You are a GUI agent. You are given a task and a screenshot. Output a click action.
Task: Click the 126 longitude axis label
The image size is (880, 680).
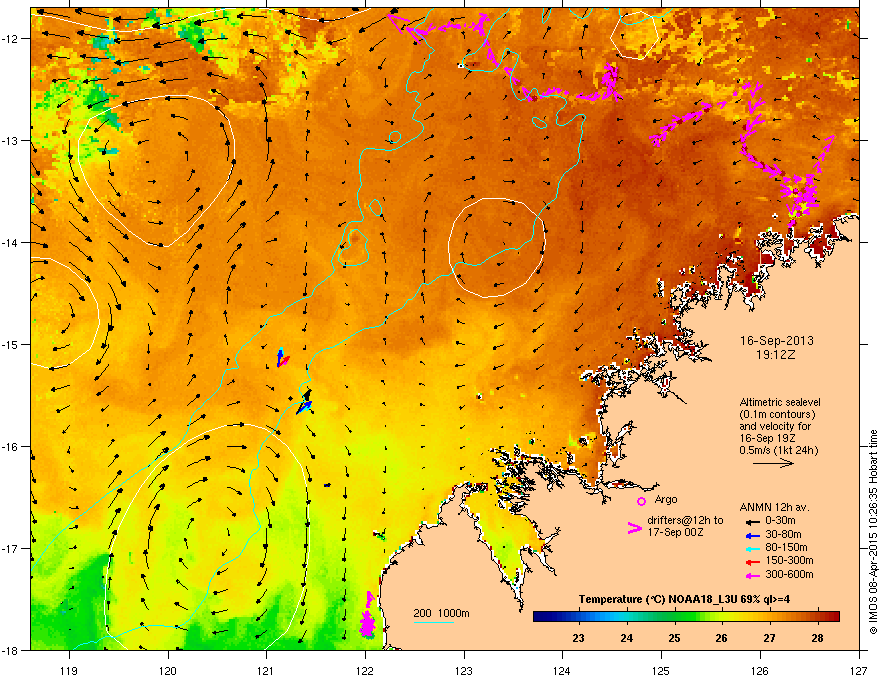coord(760,670)
